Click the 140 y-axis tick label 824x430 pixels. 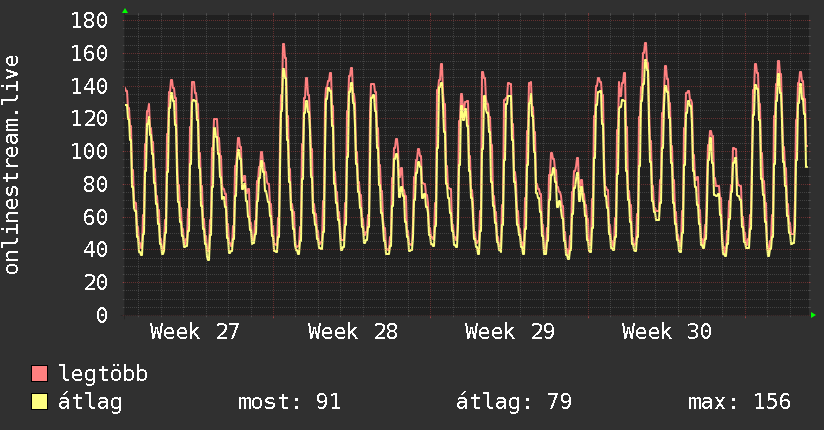tap(89, 86)
